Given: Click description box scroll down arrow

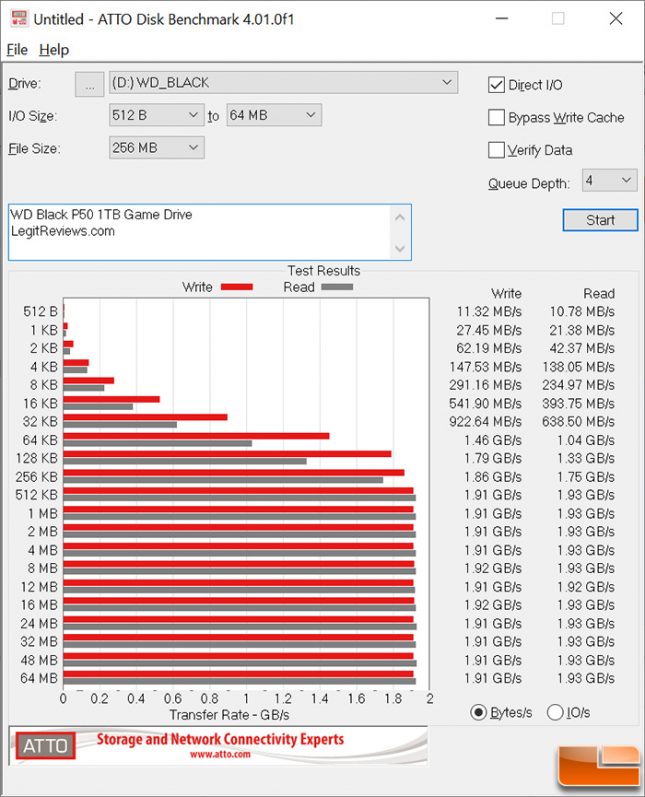Looking at the screenshot, I should 400,249.
